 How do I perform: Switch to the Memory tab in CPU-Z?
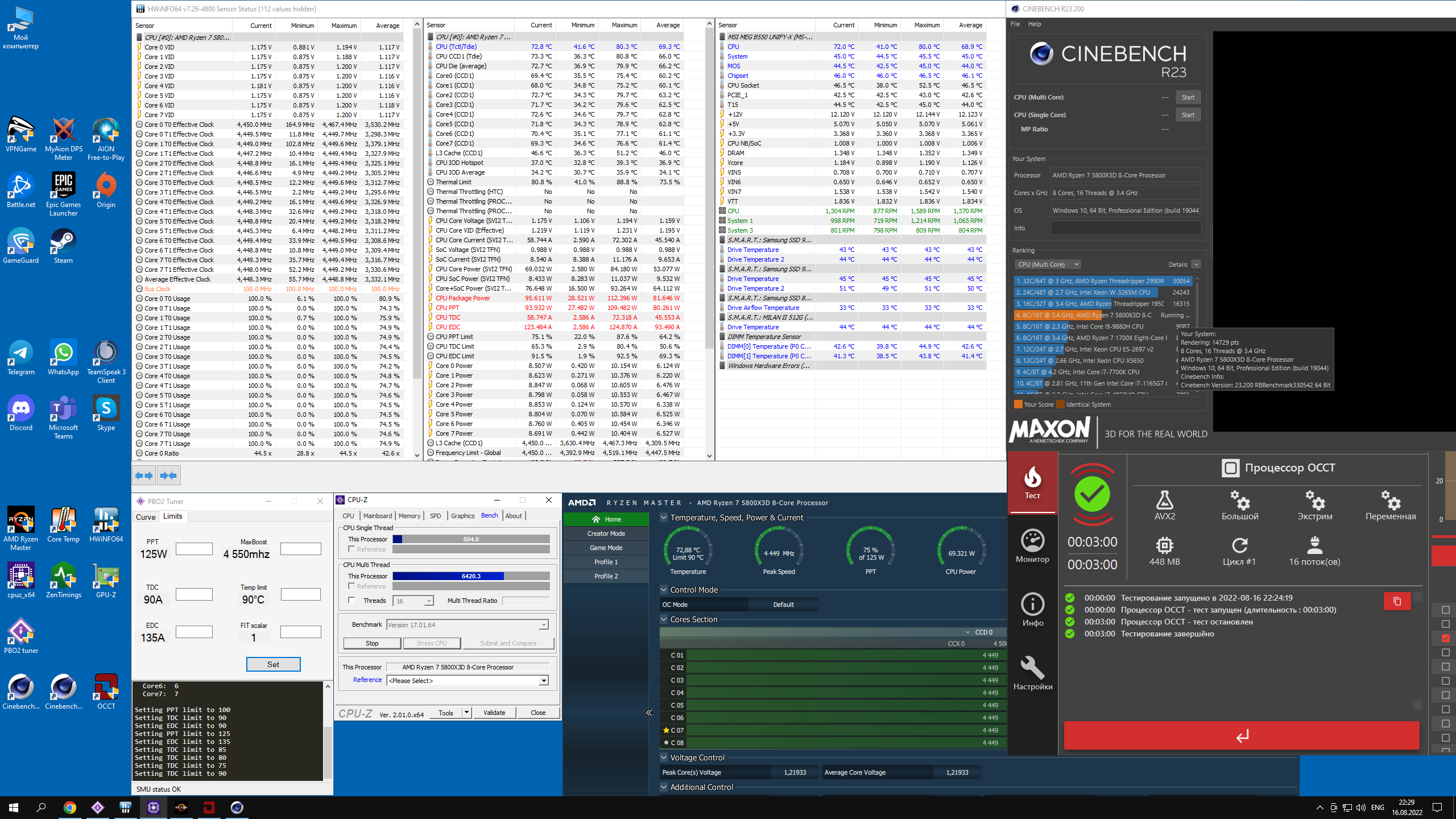pyautogui.click(x=409, y=516)
